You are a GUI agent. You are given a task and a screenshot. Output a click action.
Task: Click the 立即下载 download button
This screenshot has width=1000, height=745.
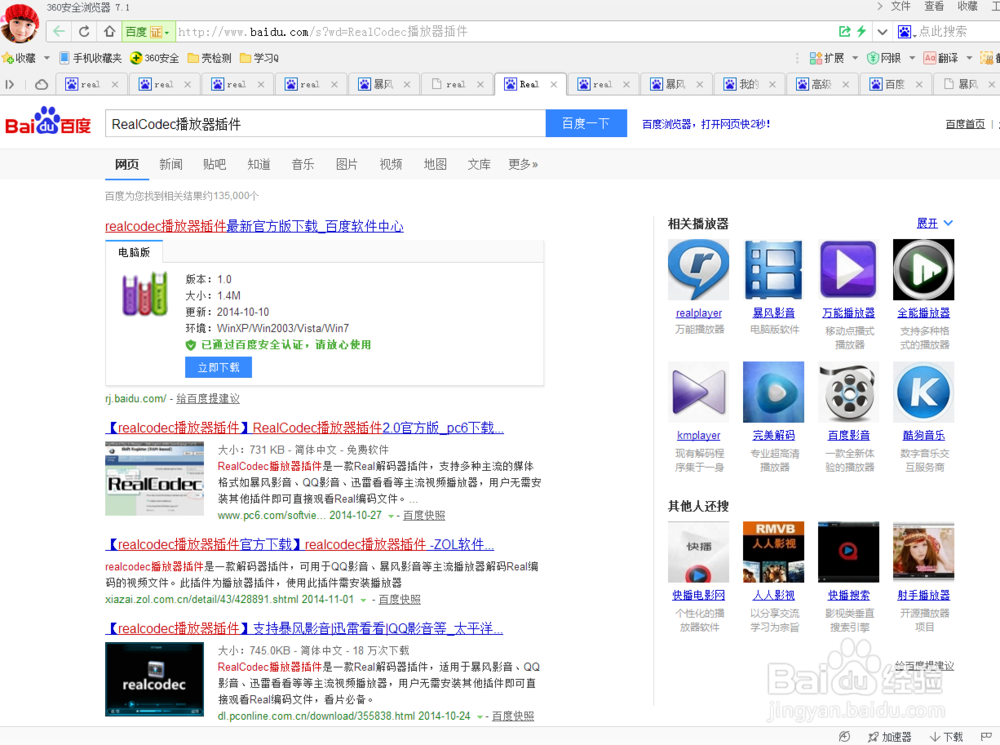(219, 367)
